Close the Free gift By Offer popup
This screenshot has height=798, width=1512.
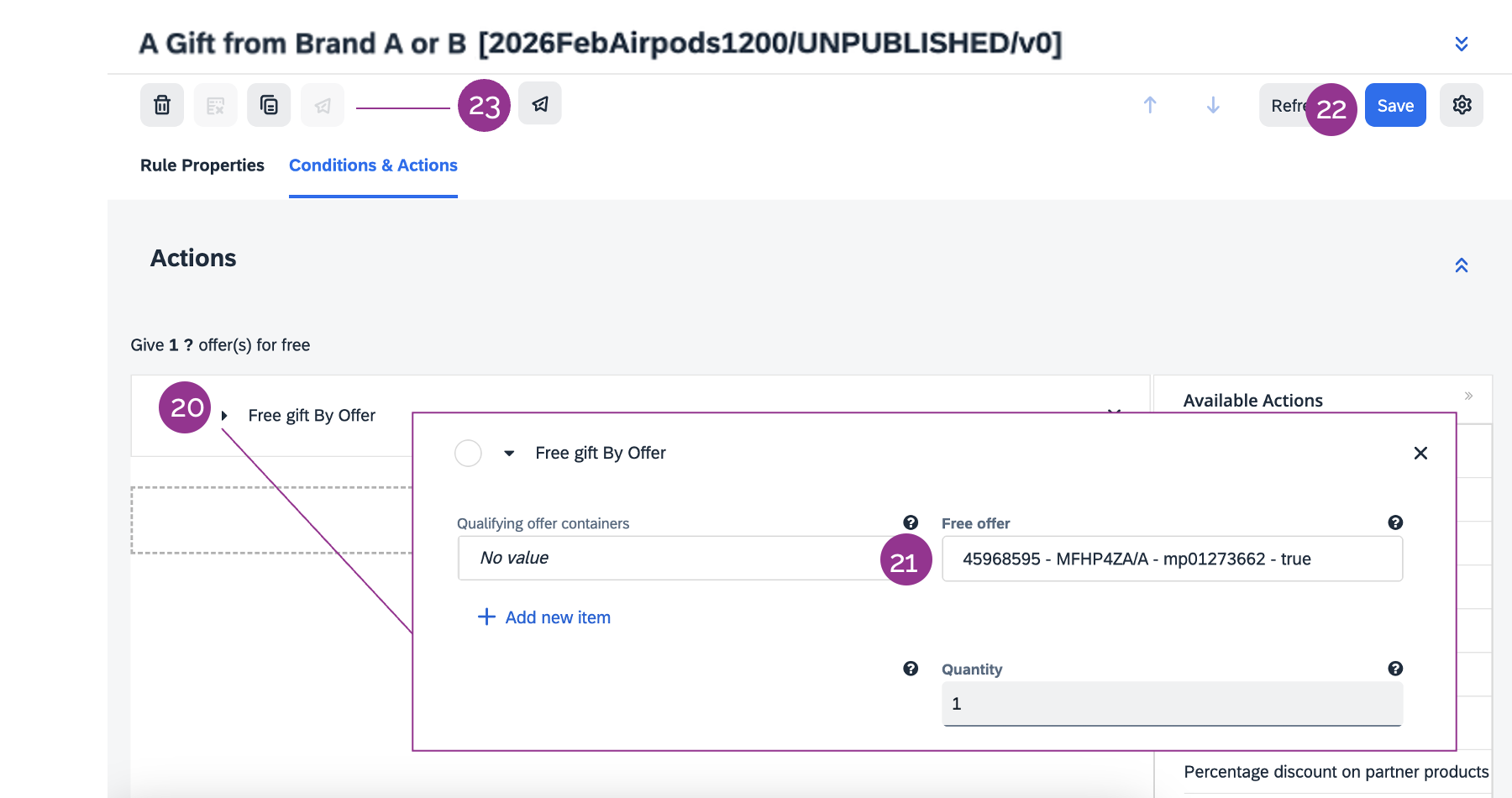(x=1420, y=454)
